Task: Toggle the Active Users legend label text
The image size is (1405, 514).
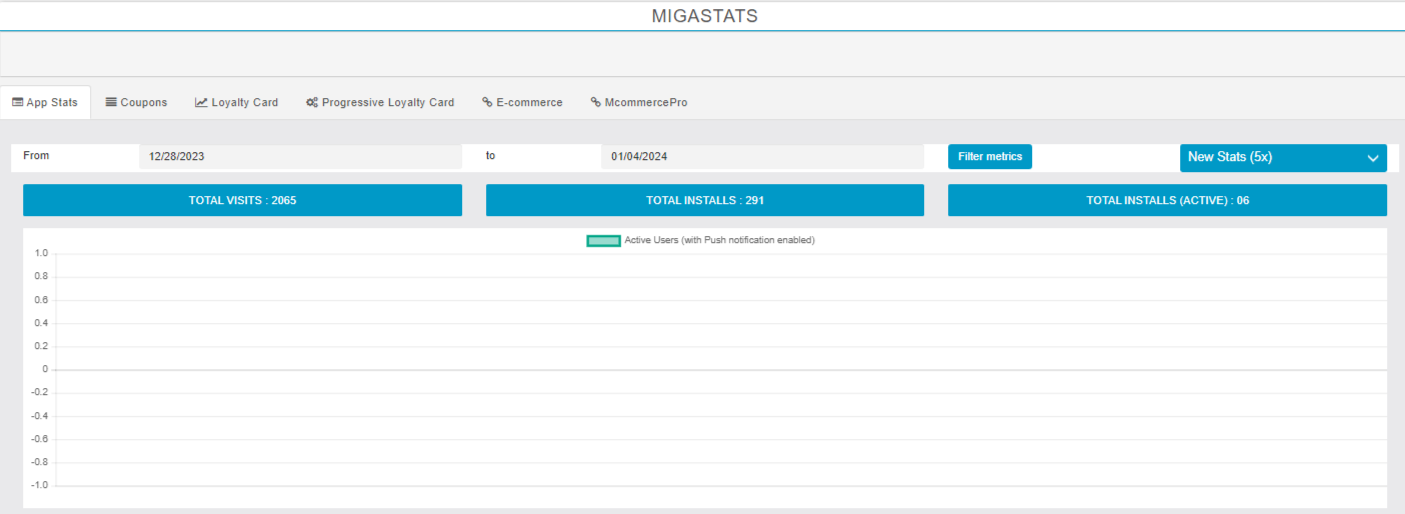Action: click(719, 241)
